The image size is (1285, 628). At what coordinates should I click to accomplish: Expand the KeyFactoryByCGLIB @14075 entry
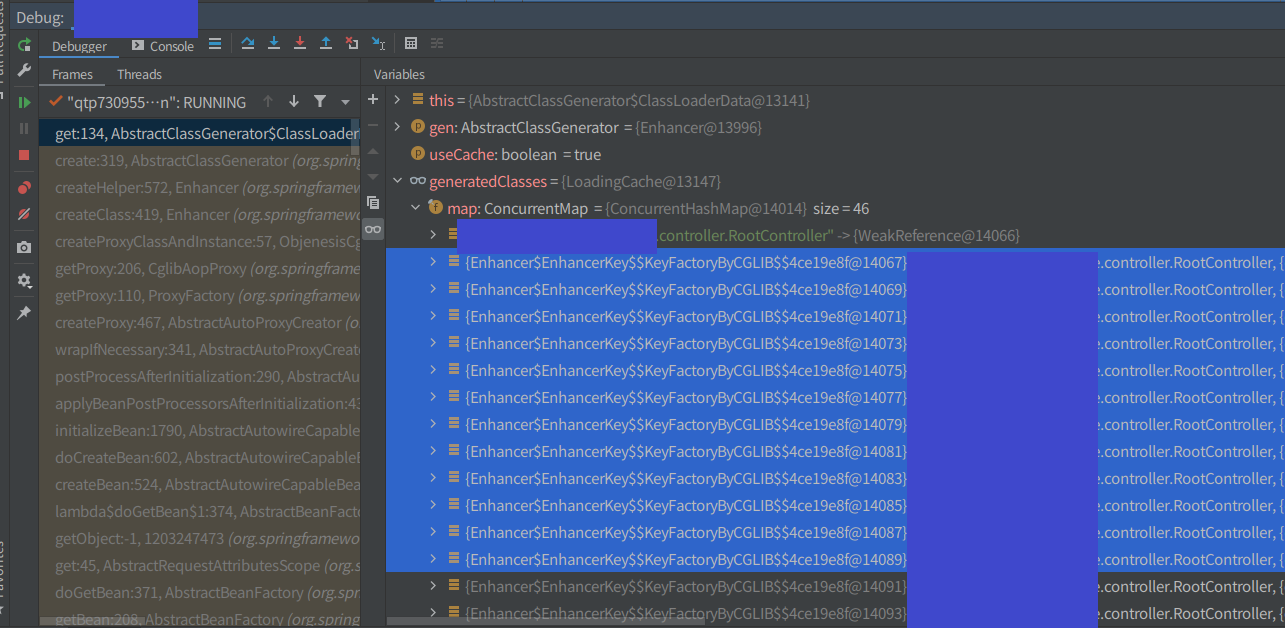(433, 370)
